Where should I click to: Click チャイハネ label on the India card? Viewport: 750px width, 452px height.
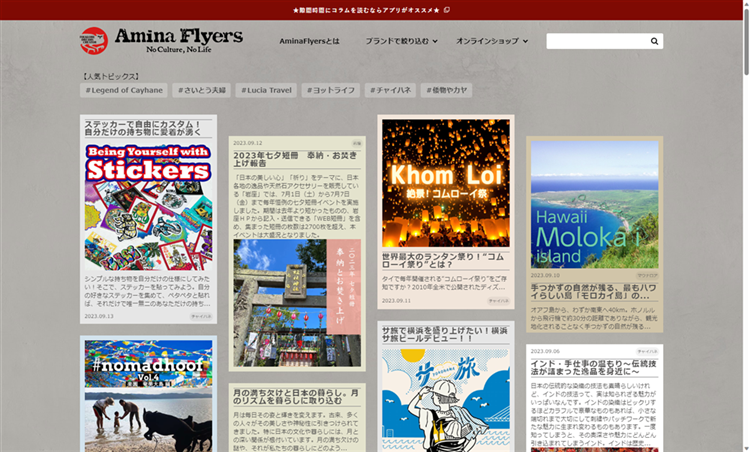click(647, 352)
